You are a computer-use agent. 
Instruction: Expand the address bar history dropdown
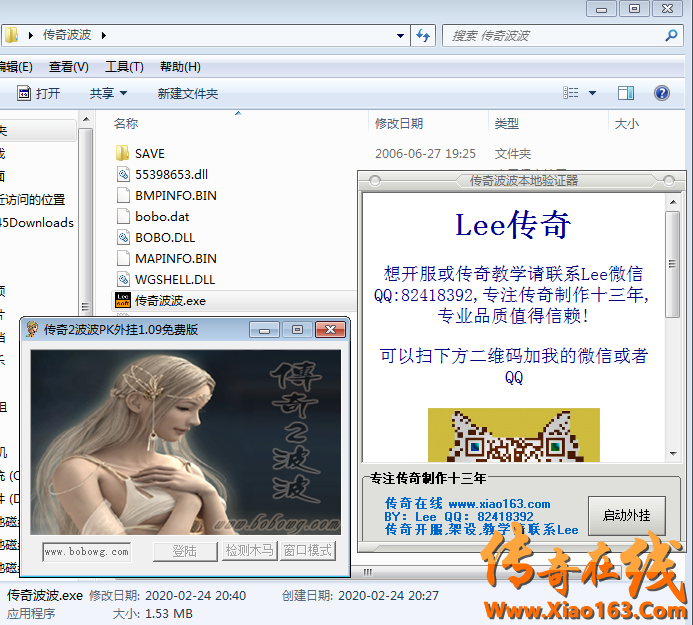coord(400,35)
